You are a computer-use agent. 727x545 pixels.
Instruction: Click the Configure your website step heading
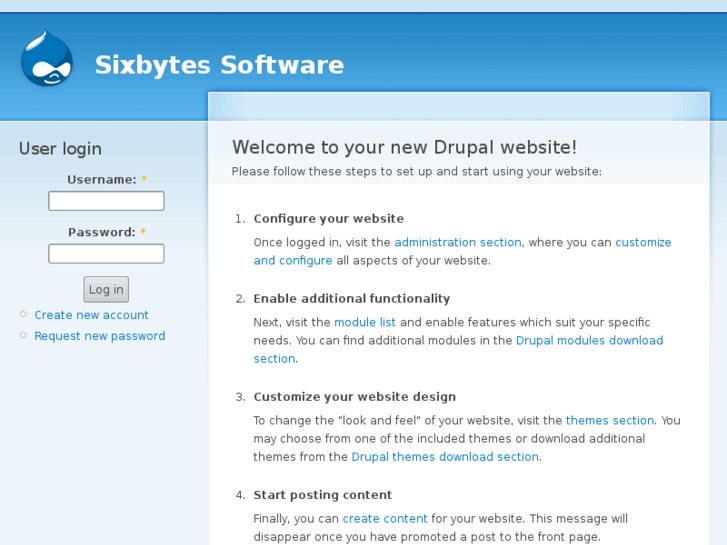pos(329,218)
